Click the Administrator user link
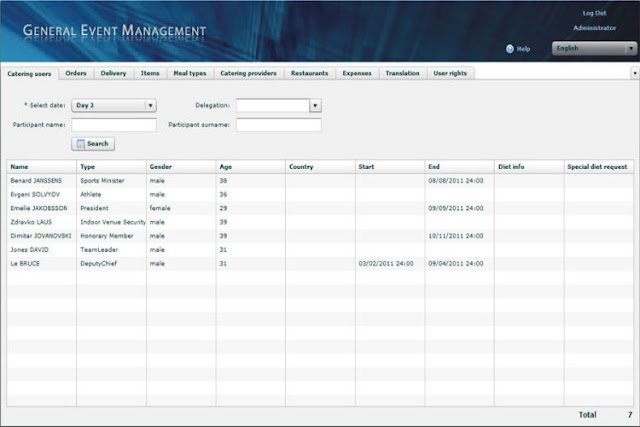 coord(594,28)
